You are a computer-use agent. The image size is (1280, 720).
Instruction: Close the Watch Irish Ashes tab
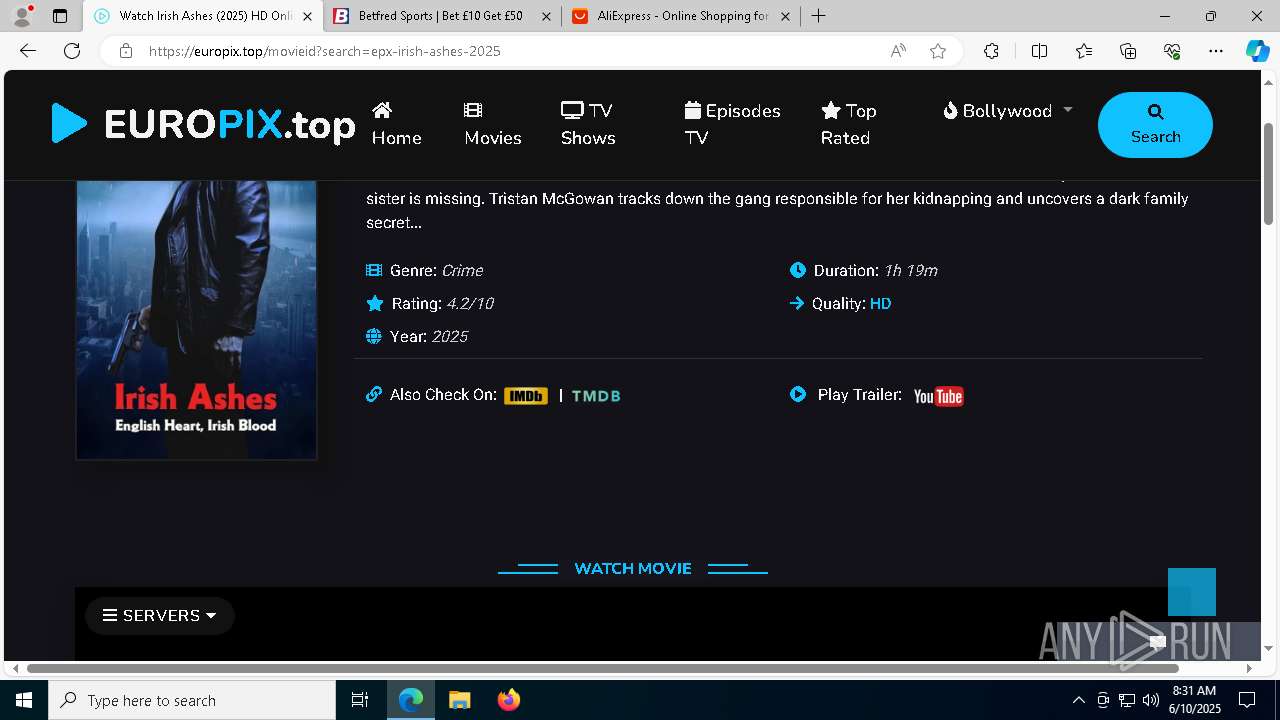point(307,16)
